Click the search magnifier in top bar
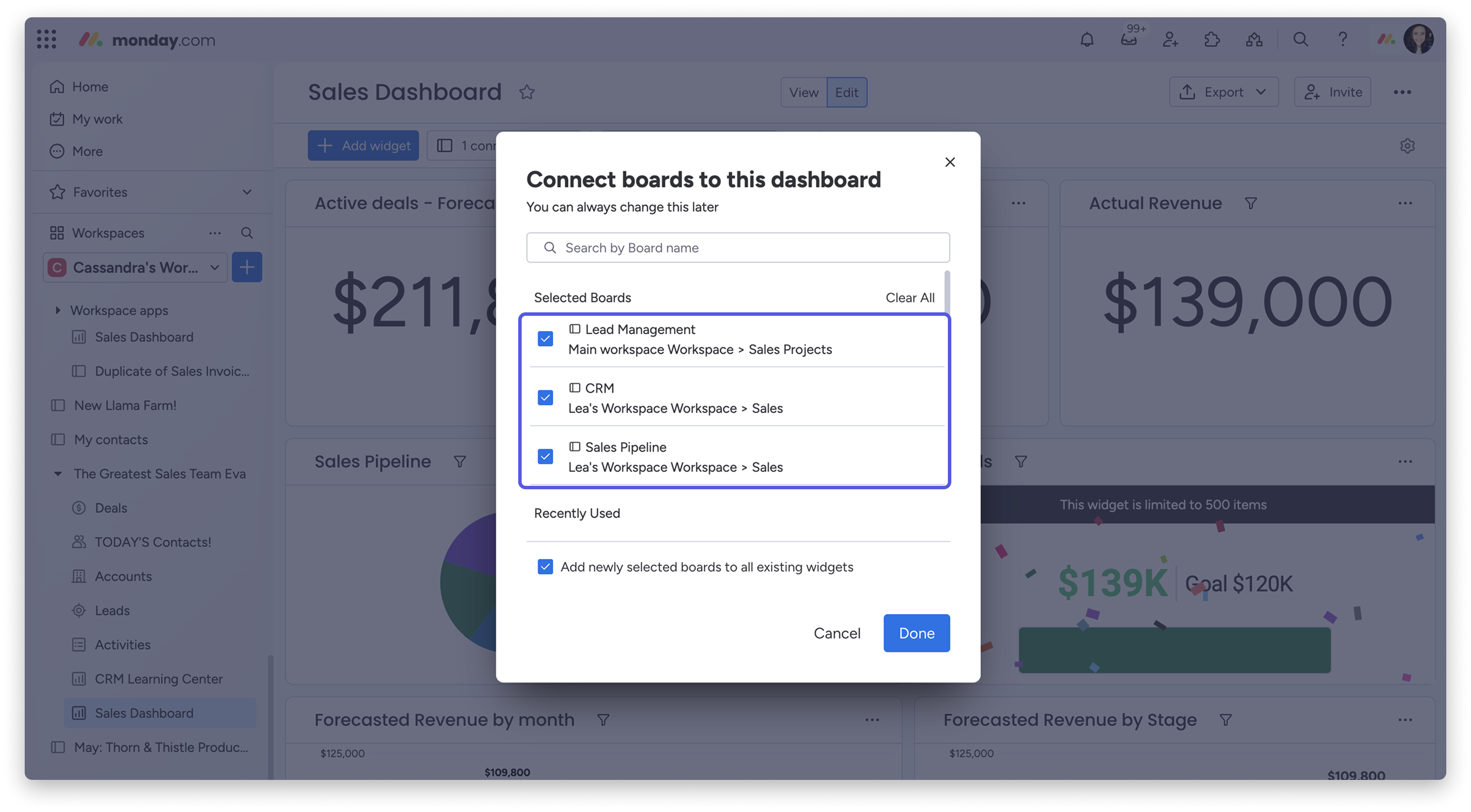1471x812 pixels. 1300,40
